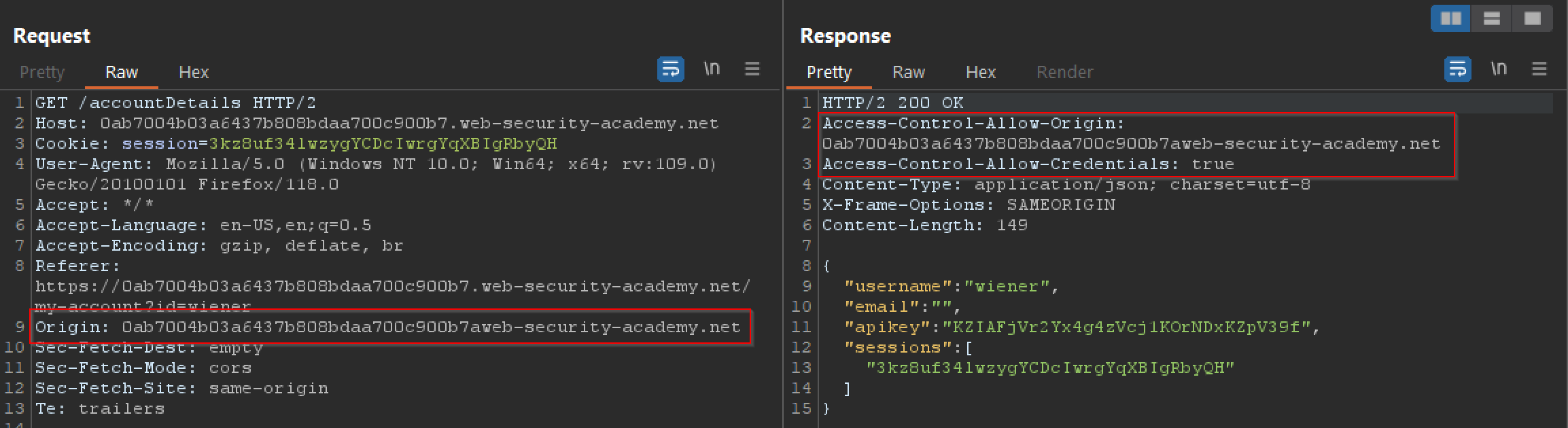Open the Request panel hamburger menu
The height and width of the screenshot is (428, 1568).
coord(752,69)
